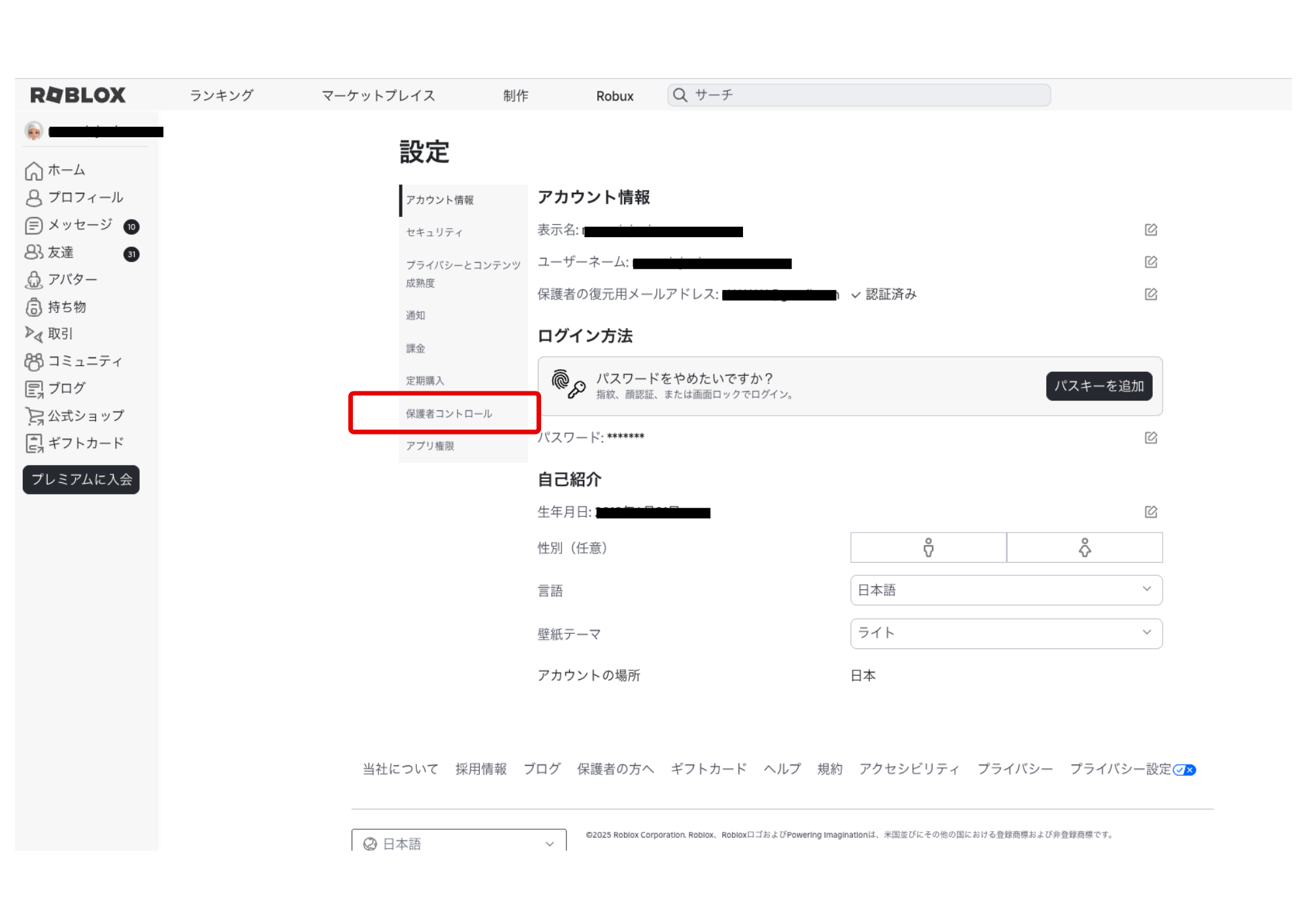Click the 生年月日 edit icon
Viewport: 1307px width, 924px height.
1151,512
